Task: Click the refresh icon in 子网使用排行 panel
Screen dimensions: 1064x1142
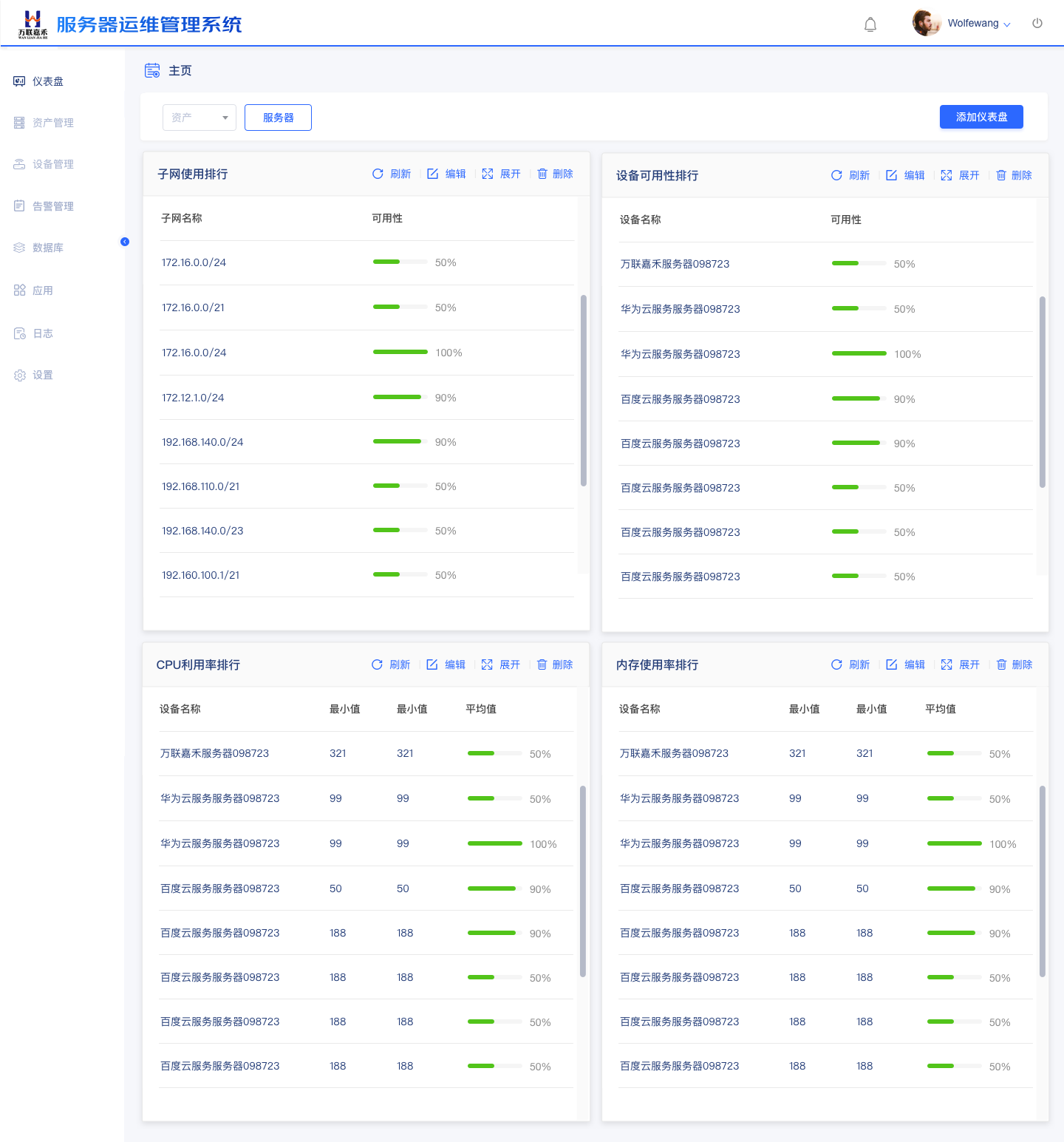Action: click(378, 174)
